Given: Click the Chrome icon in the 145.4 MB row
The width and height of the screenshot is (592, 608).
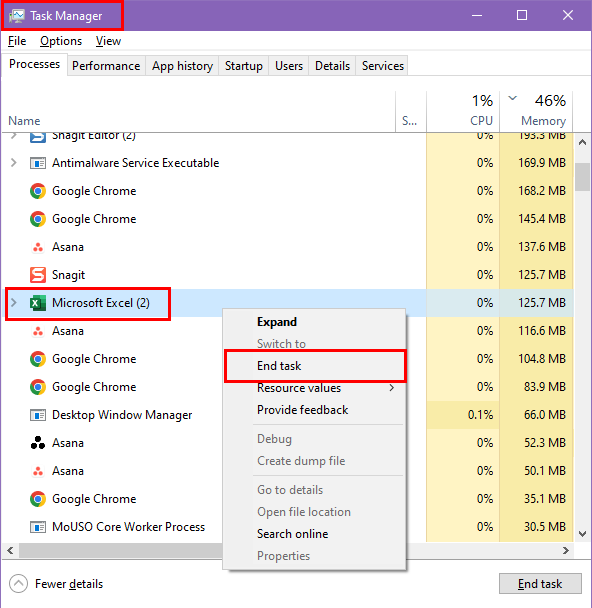Looking at the screenshot, I should click(38, 219).
